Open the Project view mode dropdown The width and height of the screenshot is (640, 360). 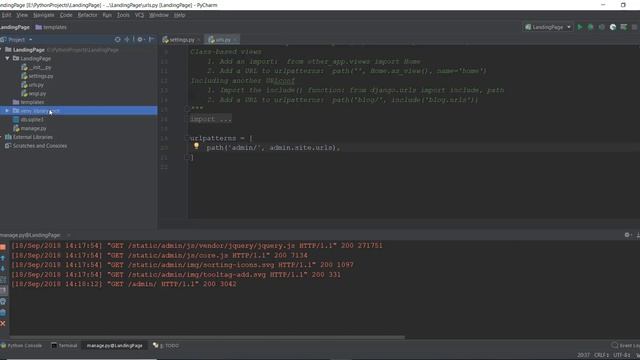pos(31,40)
